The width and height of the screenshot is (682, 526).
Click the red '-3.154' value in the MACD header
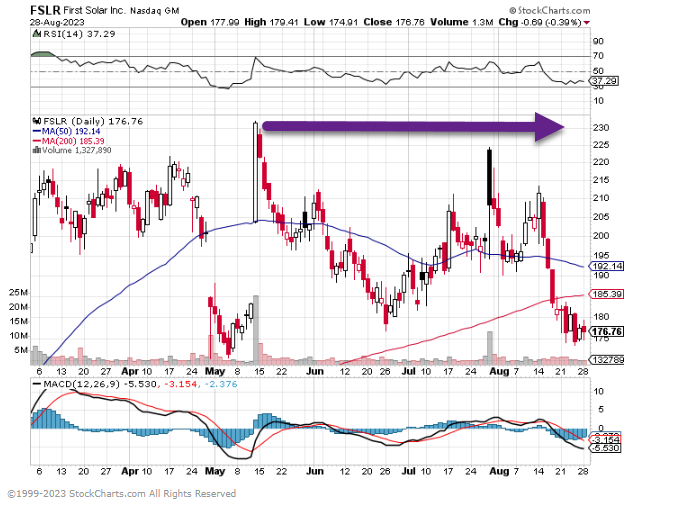[180, 385]
